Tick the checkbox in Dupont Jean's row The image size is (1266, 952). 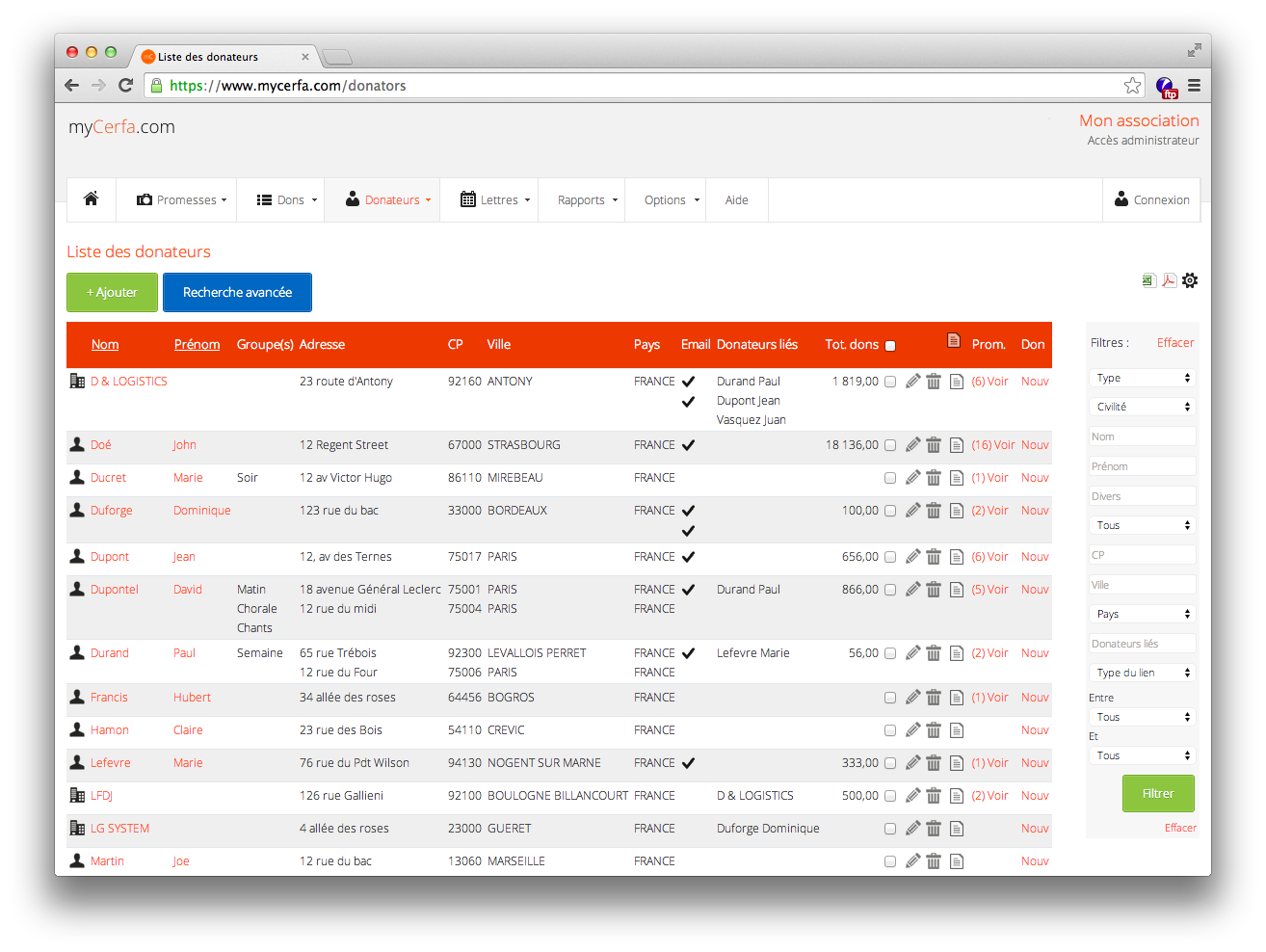click(890, 557)
